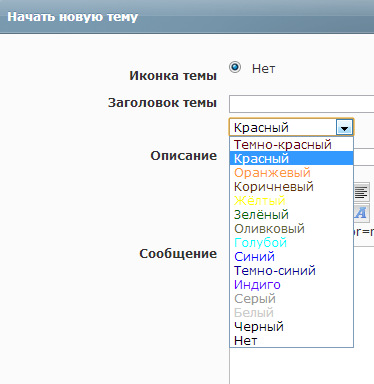Screen dimensions: 374x384
Task: Collapse the "Красный" color dropdown arrow
Action: tap(344, 127)
